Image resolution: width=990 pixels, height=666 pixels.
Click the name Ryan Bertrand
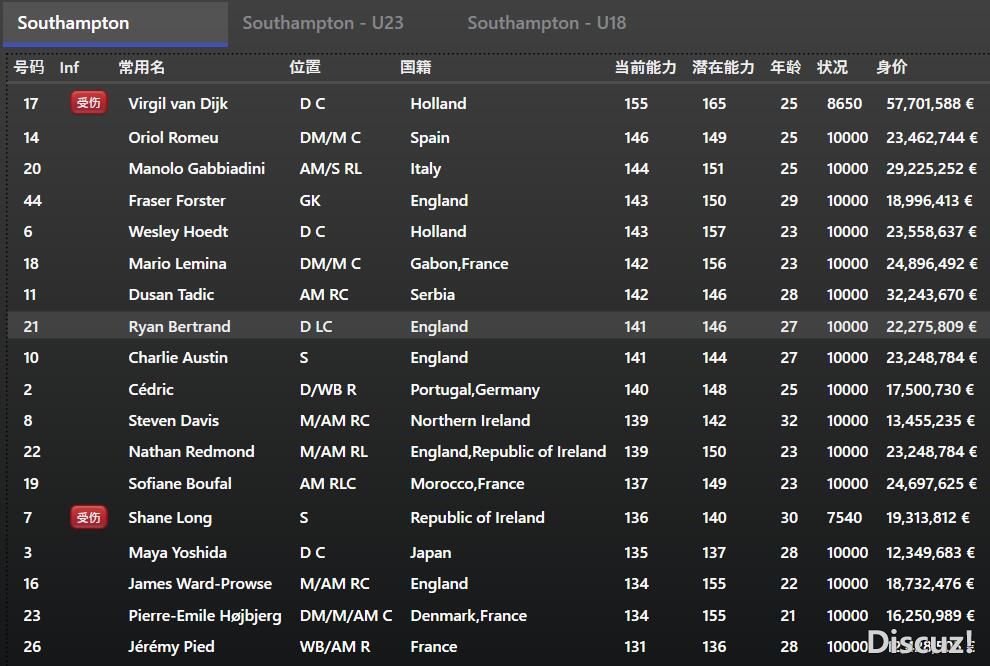[x=179, y=326]
